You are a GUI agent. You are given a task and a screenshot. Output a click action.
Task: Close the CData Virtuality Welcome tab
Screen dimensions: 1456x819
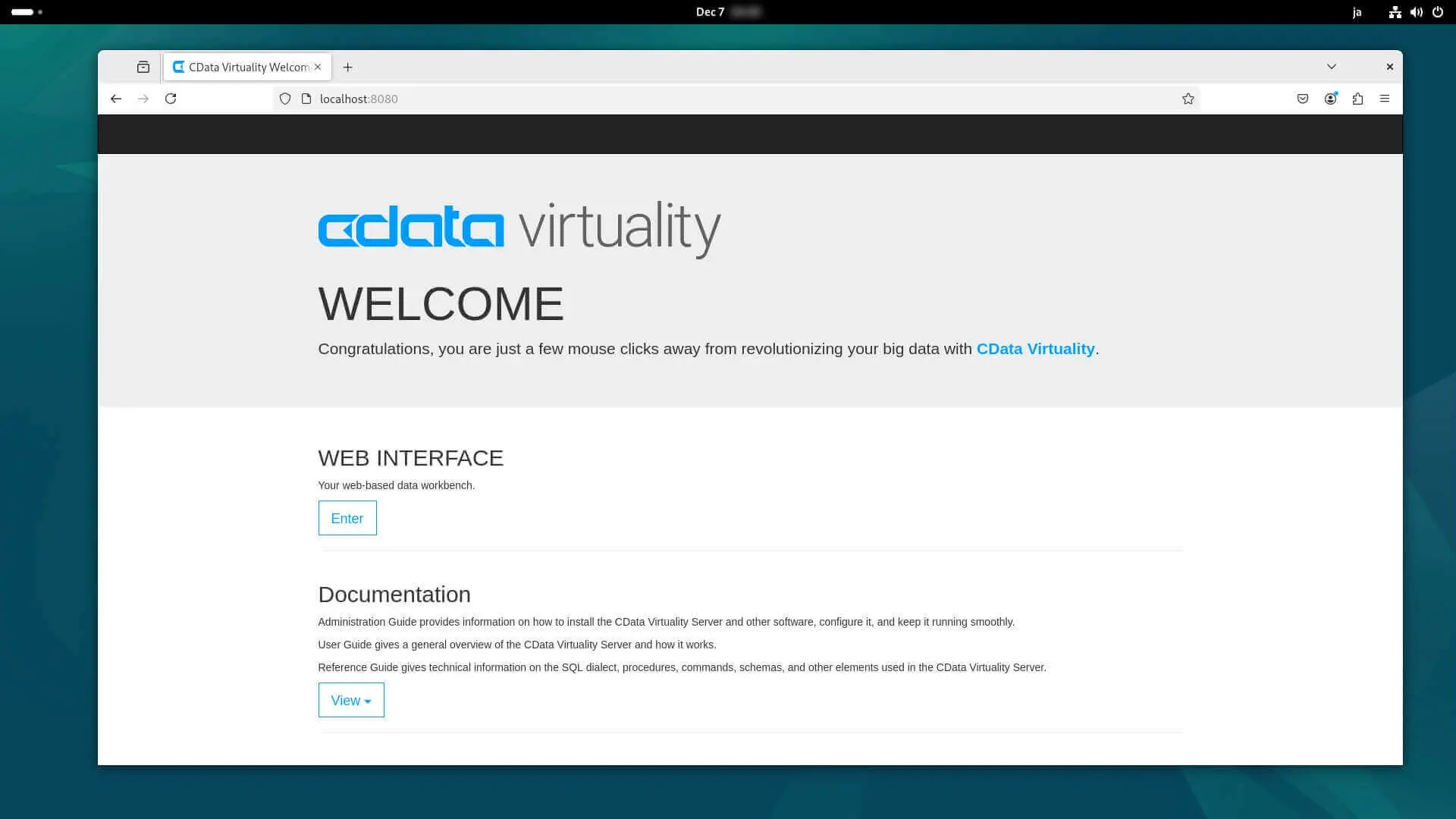(318, 67)
